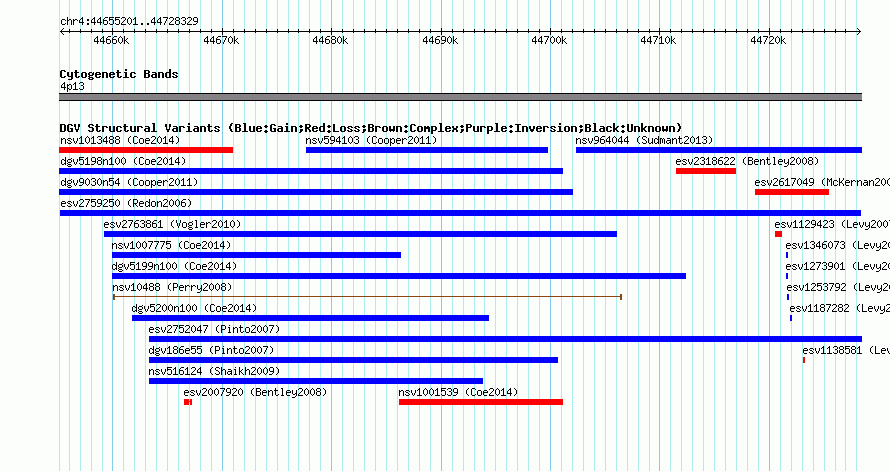Open the esv1273901 variant label

click(837, 266)
